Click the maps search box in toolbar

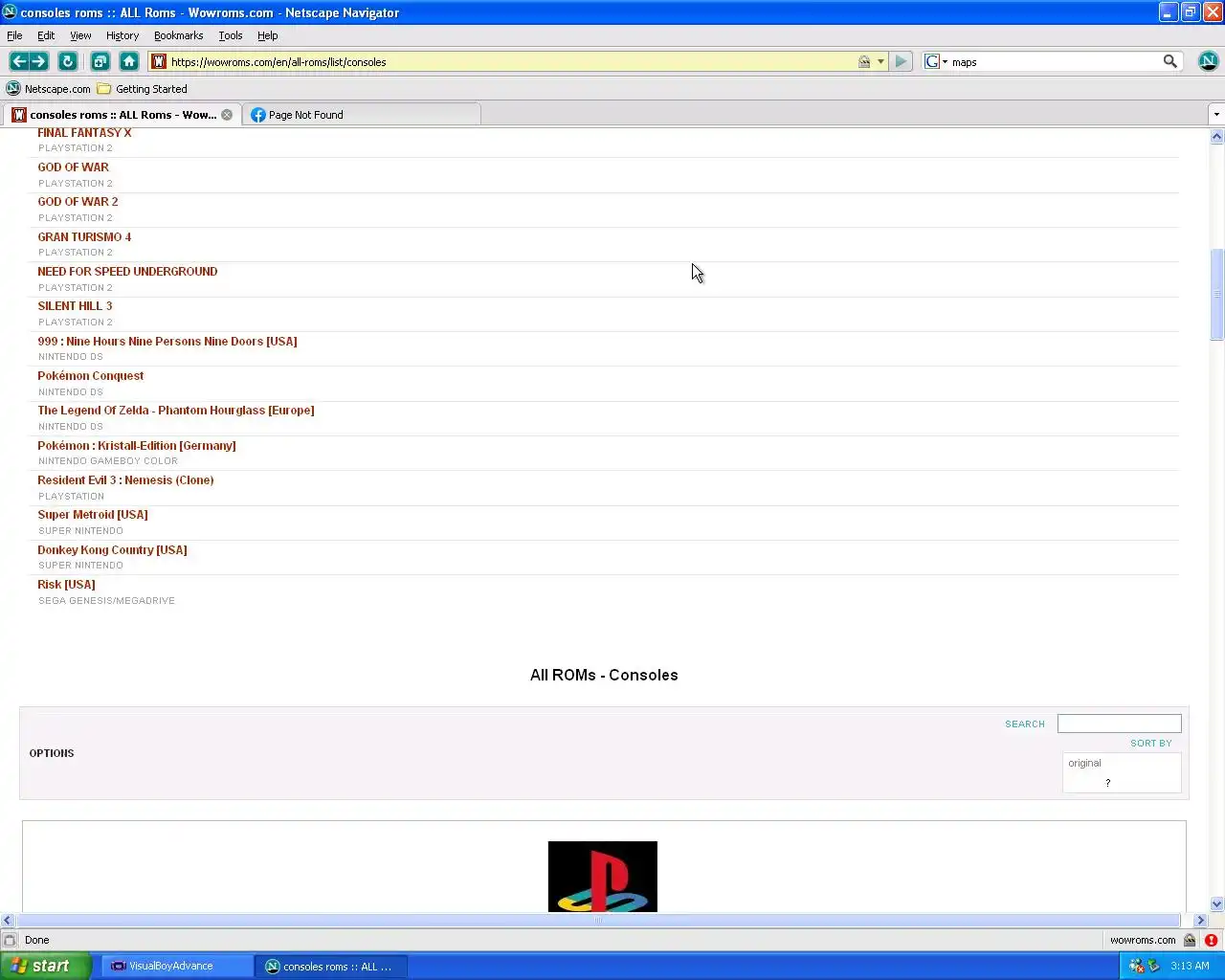point(1054,61)
